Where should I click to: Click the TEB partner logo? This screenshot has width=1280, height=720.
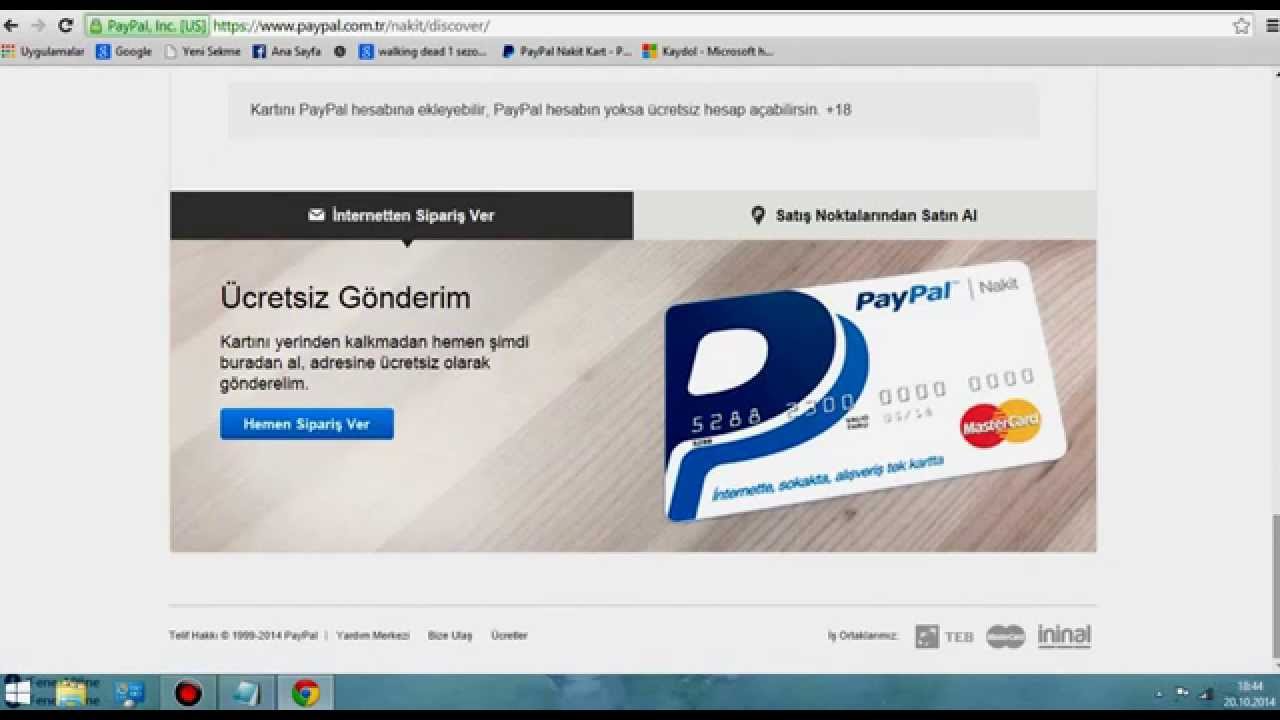click(x=944, y=636)
